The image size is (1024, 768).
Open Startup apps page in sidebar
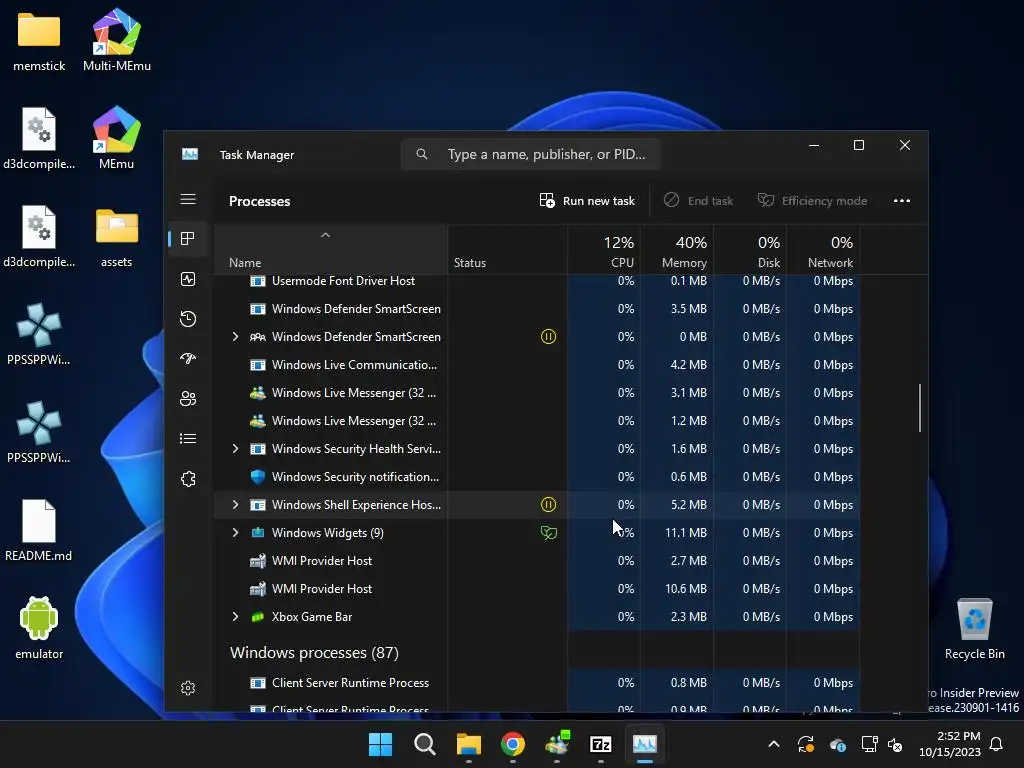[188, 359]
